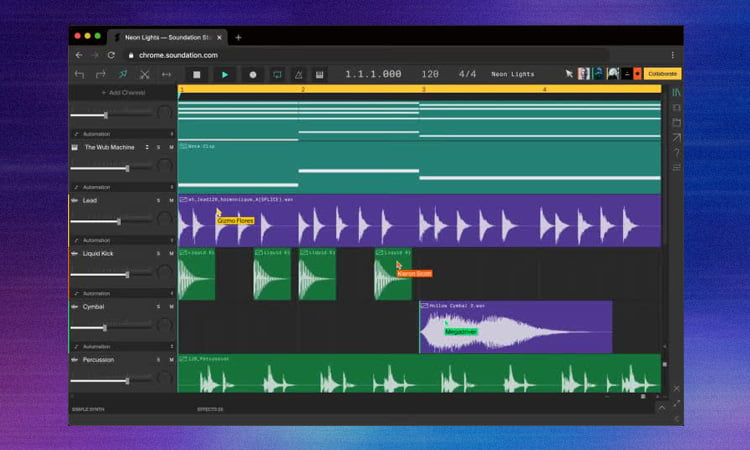Mute the Percussion channel

(171, 360)
